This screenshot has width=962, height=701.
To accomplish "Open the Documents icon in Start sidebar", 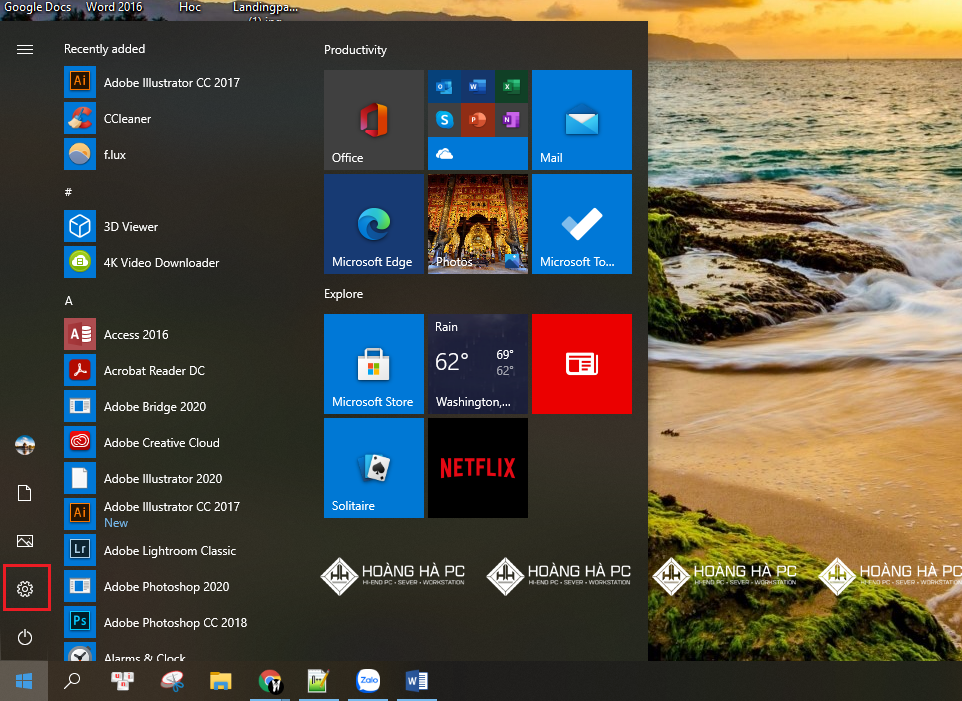I will coord(25,493).
